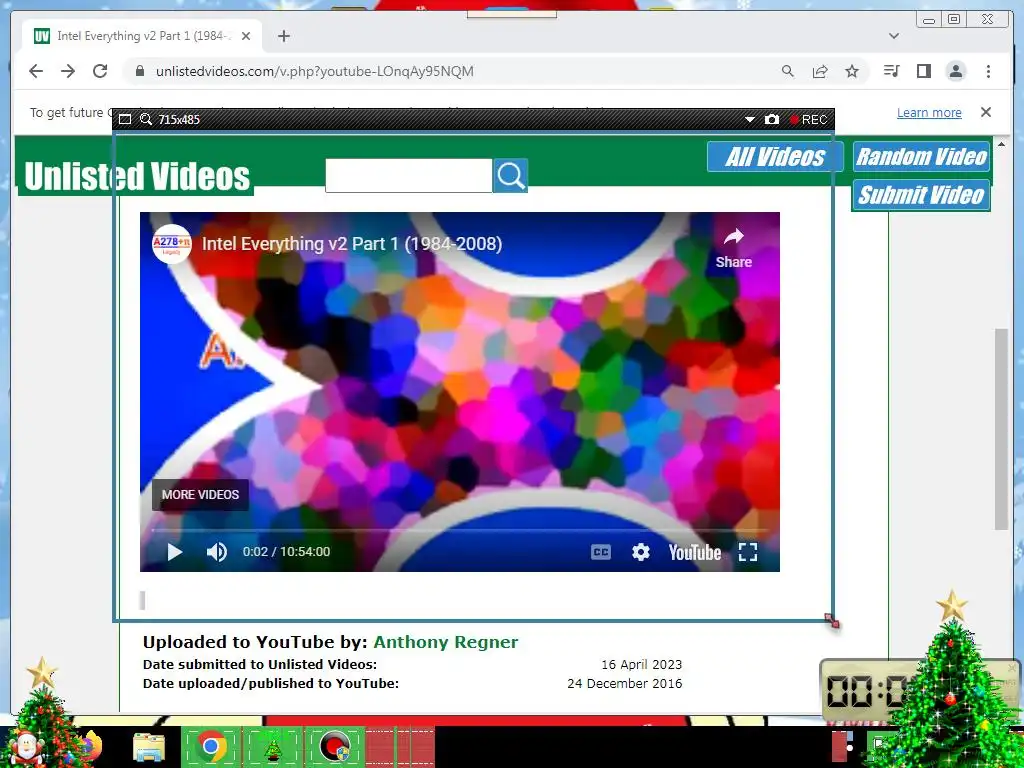Open the Chrome three-dot menu

[x=988, y=71]
